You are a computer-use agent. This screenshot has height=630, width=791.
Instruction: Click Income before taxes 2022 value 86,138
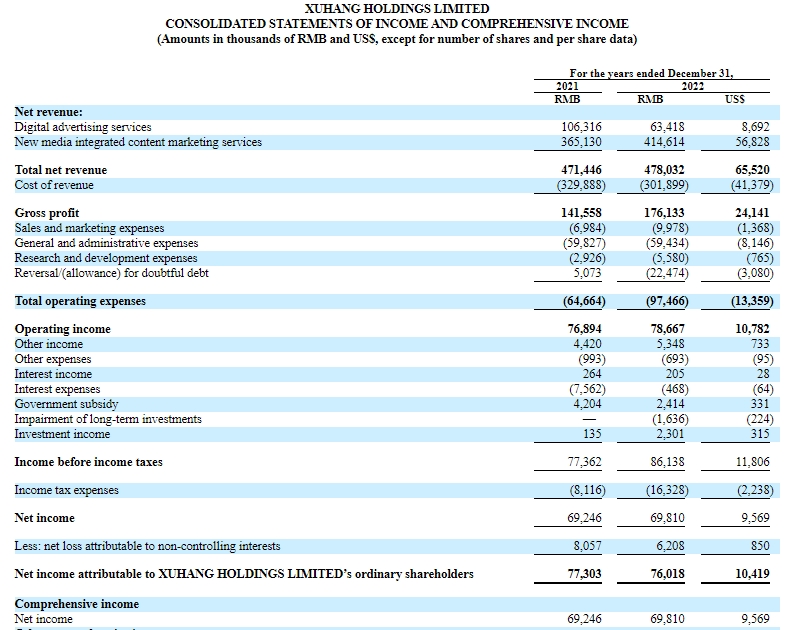coord(667,462)
